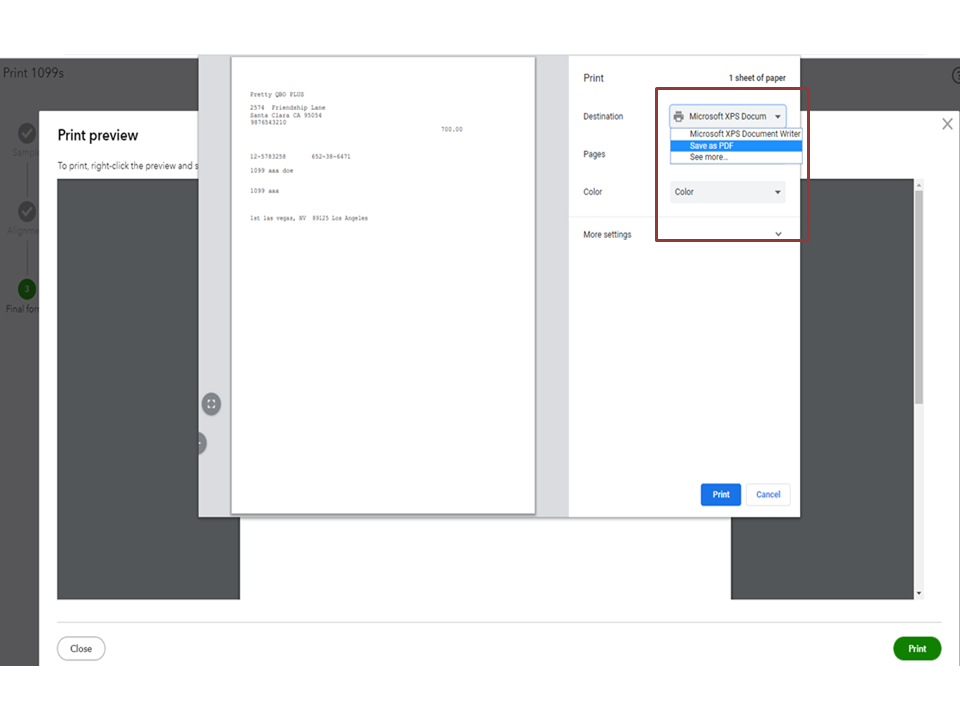Viewport: 960px width, 720px height.
Task: Close the Print preview dialog with X
Action: pos(947,124)
